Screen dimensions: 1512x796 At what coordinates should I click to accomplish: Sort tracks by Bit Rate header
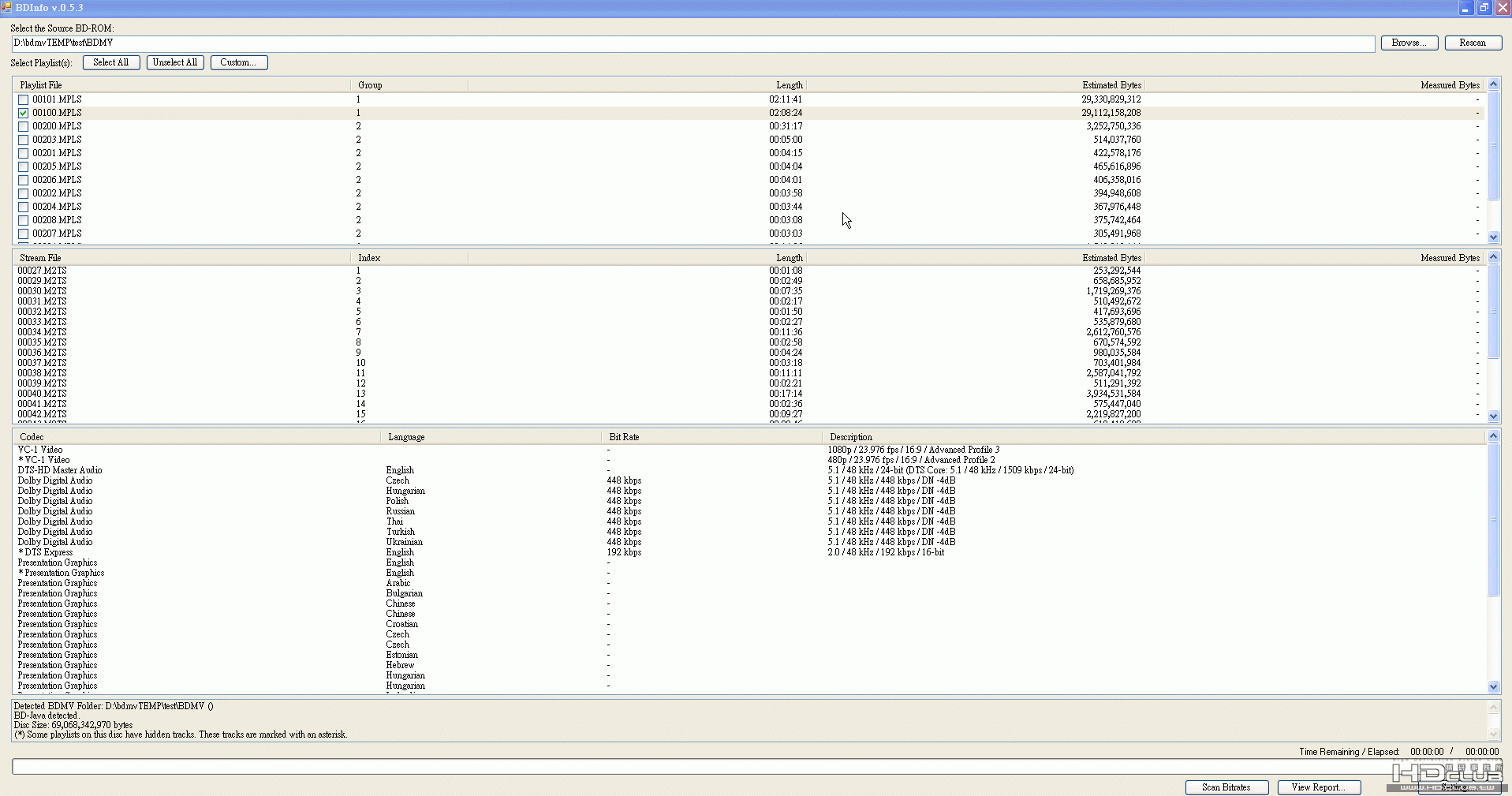(x=713, y=437)
